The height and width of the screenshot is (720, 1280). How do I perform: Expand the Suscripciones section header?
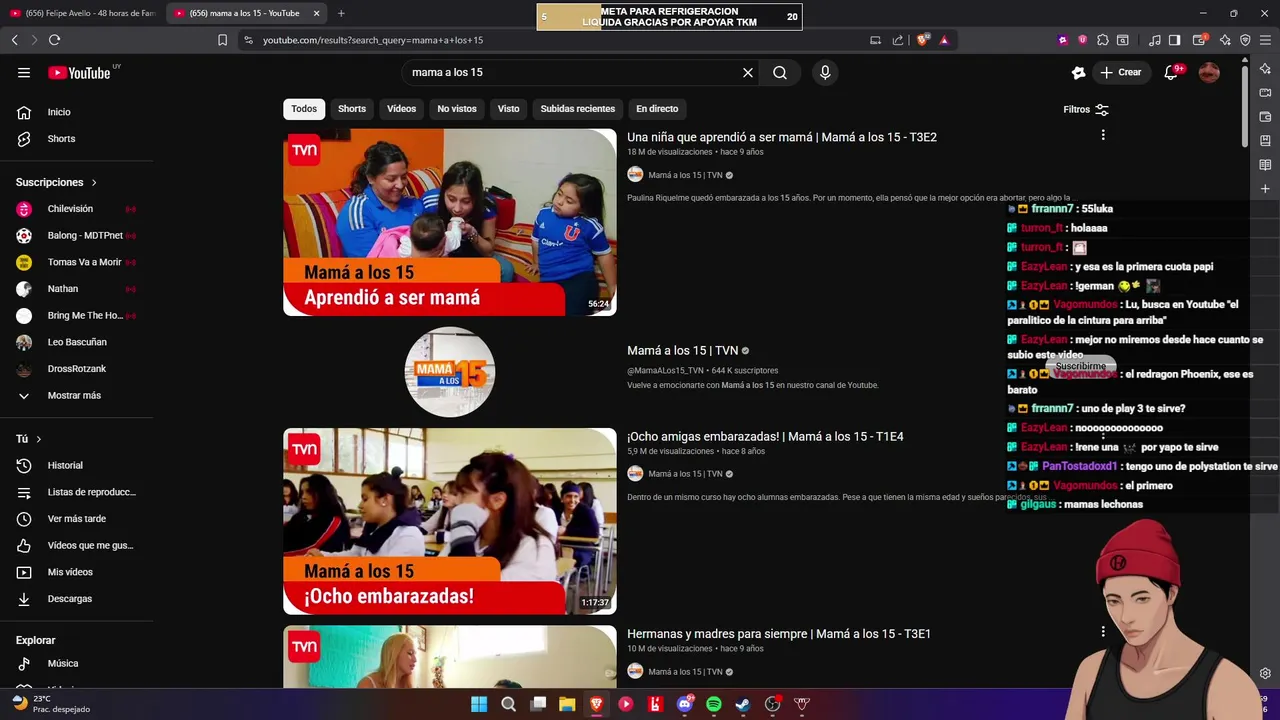click(56, 182)
